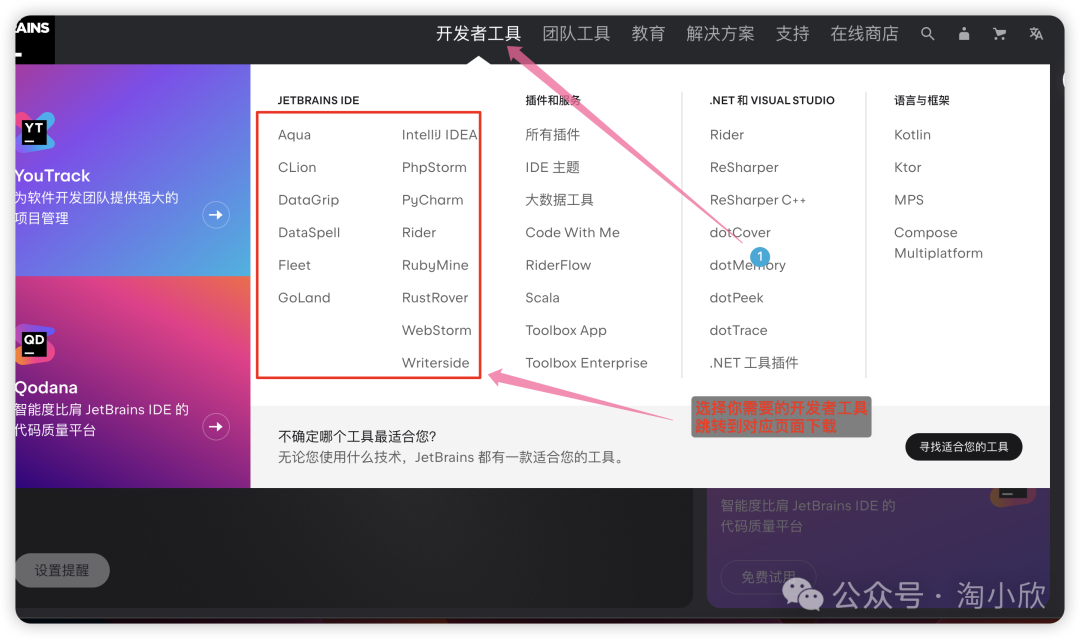The height and width of the screenshot is (639, 1080).
Task: Open the Scala plugin link
Action: 542,297
